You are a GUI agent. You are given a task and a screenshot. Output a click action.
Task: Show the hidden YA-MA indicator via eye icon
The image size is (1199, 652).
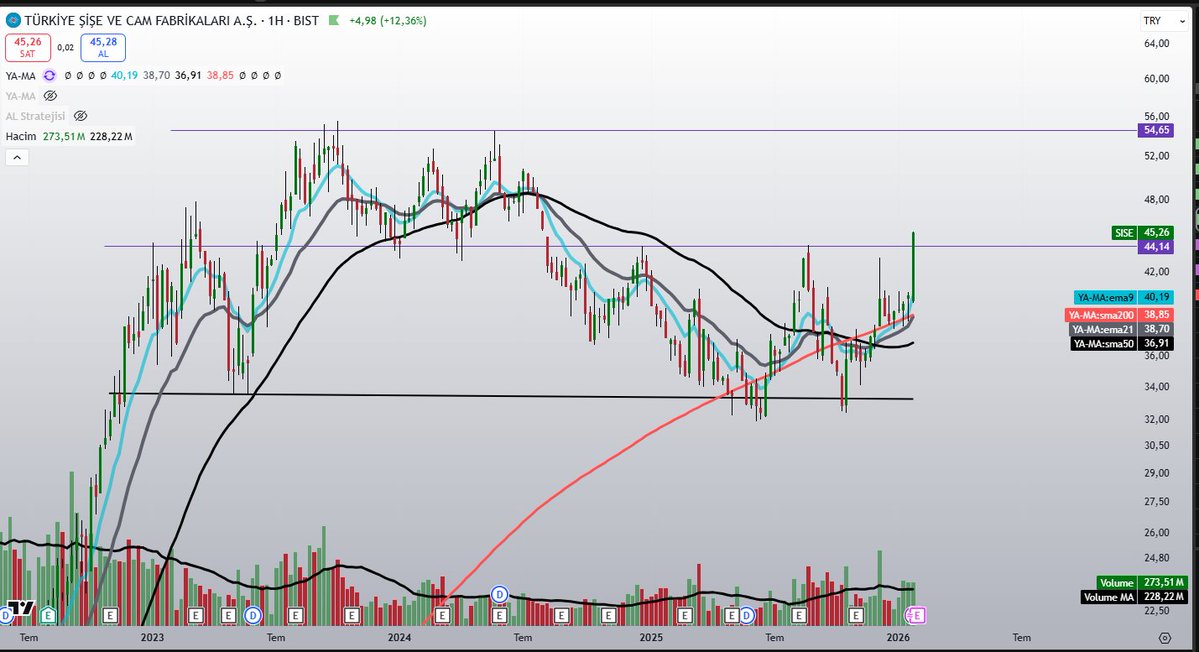(50, 96)
